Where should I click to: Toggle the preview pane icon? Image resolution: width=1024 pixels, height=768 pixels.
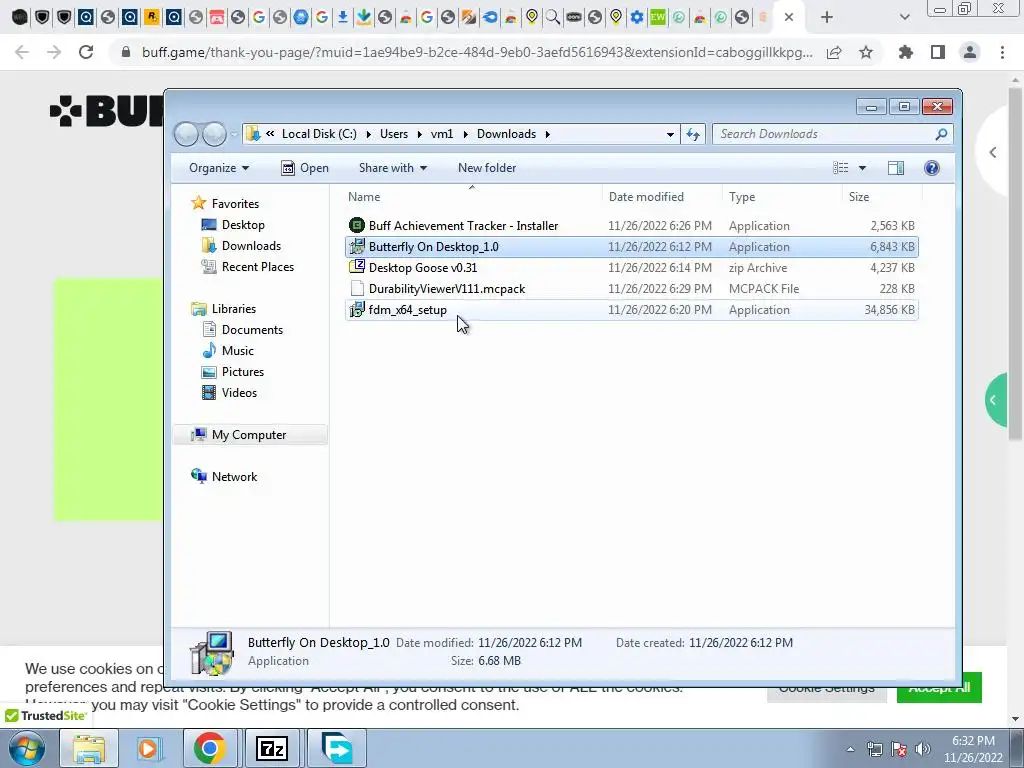[896, 168]
